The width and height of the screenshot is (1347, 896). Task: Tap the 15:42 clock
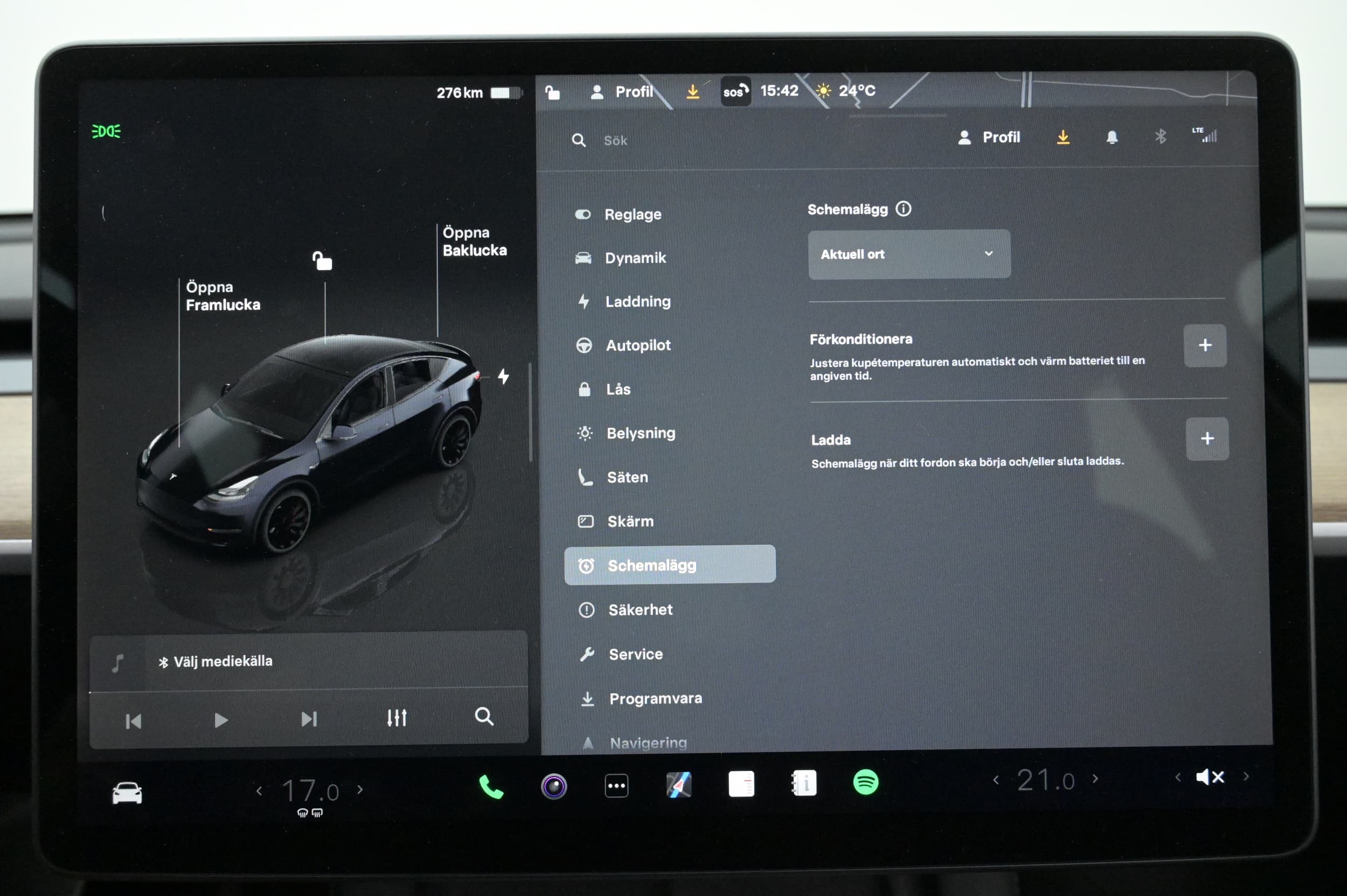click(779, 91)
